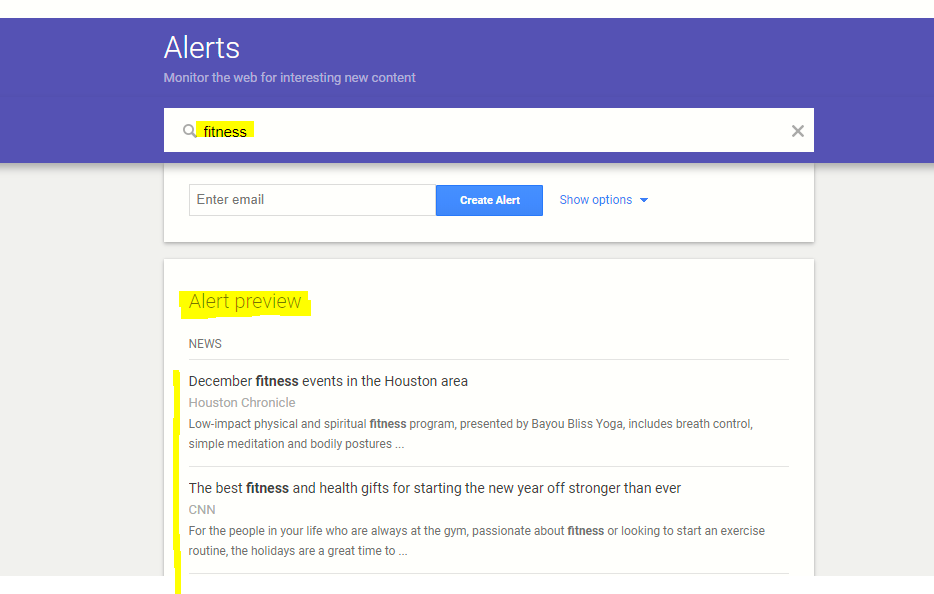The width and height of the screenshot is (934, 594).
Task: Select the Monitor the web subtitle text
Action: 289,78
